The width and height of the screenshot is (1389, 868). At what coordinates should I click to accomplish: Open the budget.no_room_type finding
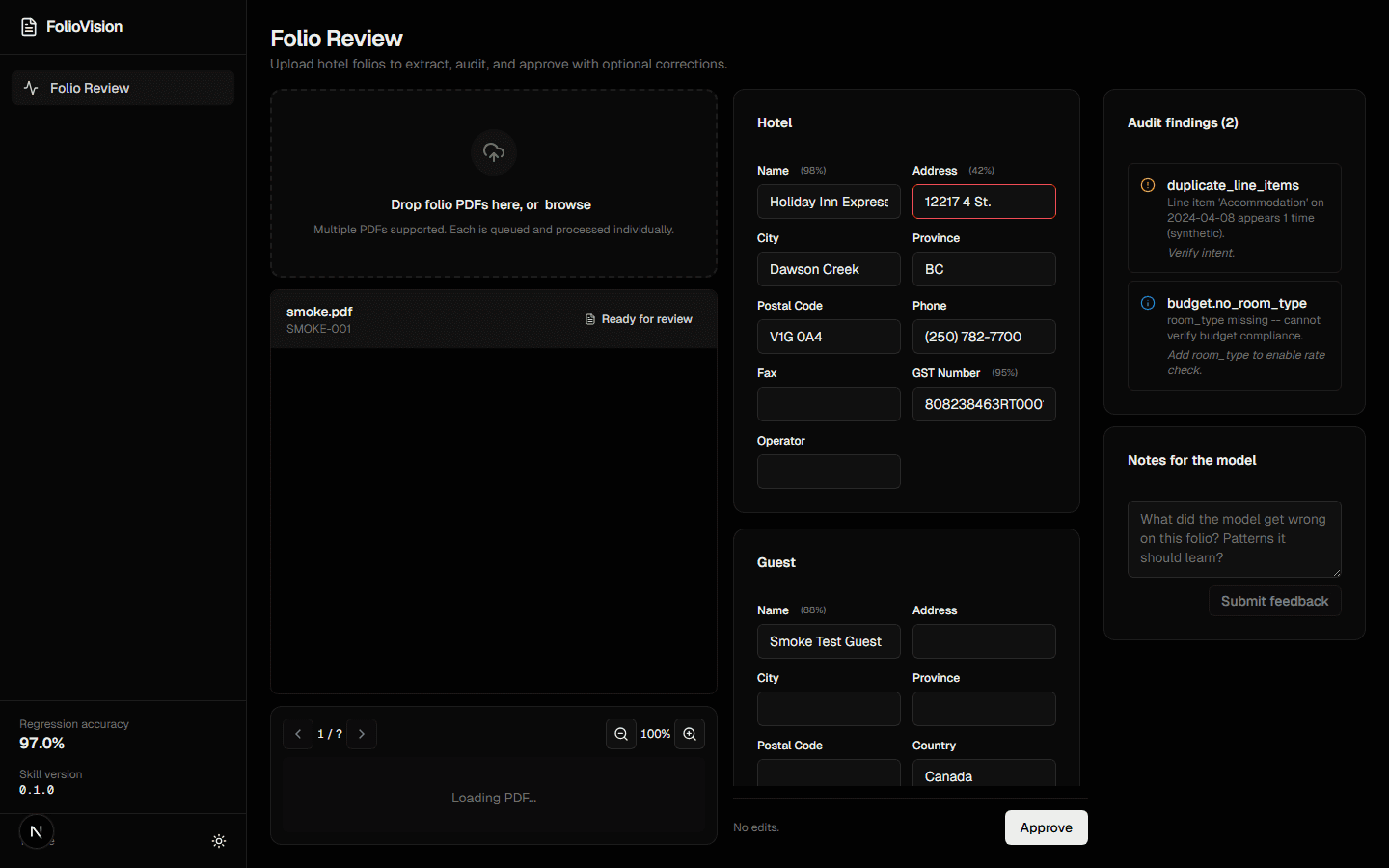[x=1235, y=336]
